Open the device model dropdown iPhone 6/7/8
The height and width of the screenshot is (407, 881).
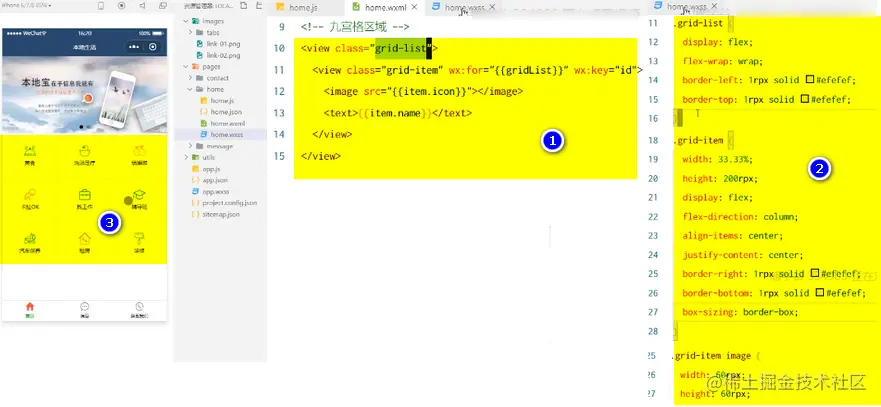pos(26,5)
